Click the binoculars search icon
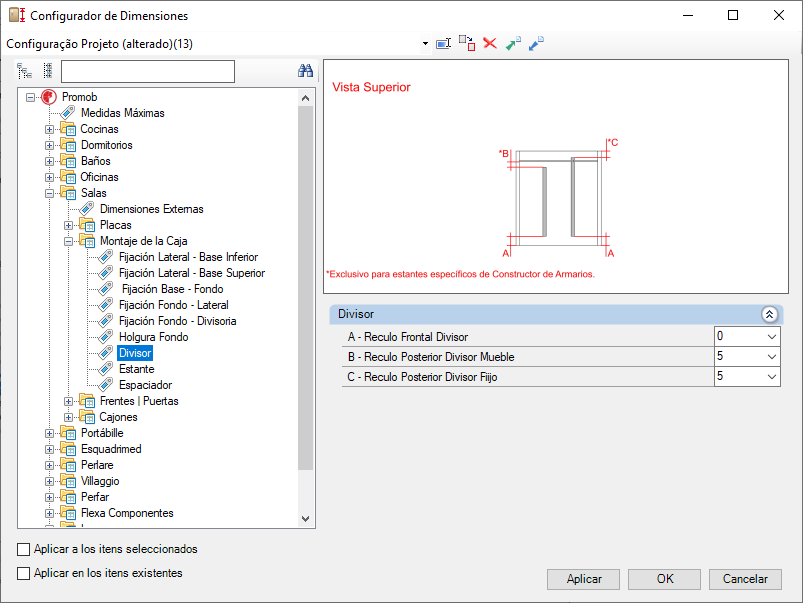This screenshot has width=803, height=603. click(x=305, y=71)
